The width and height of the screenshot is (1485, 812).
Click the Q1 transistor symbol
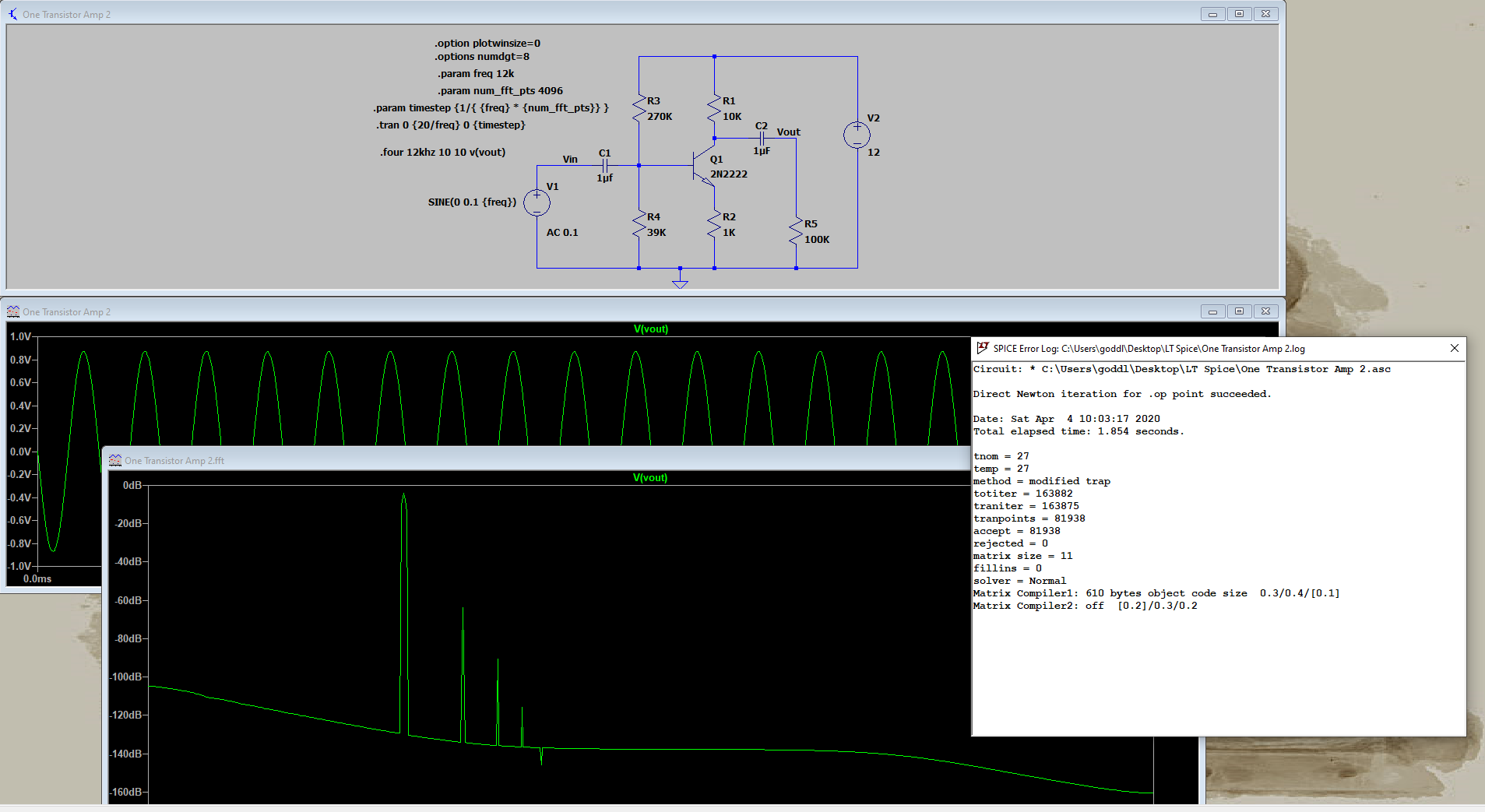(x=704, y=166)
